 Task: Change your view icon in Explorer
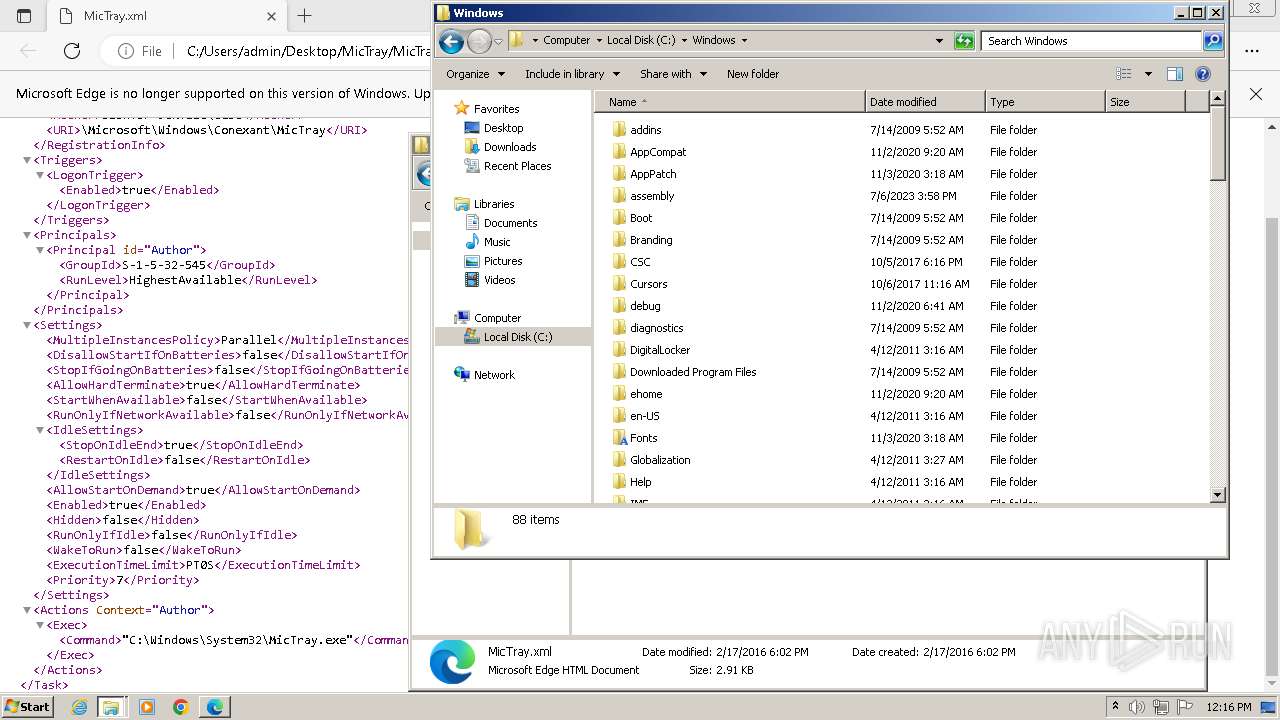1124,74
